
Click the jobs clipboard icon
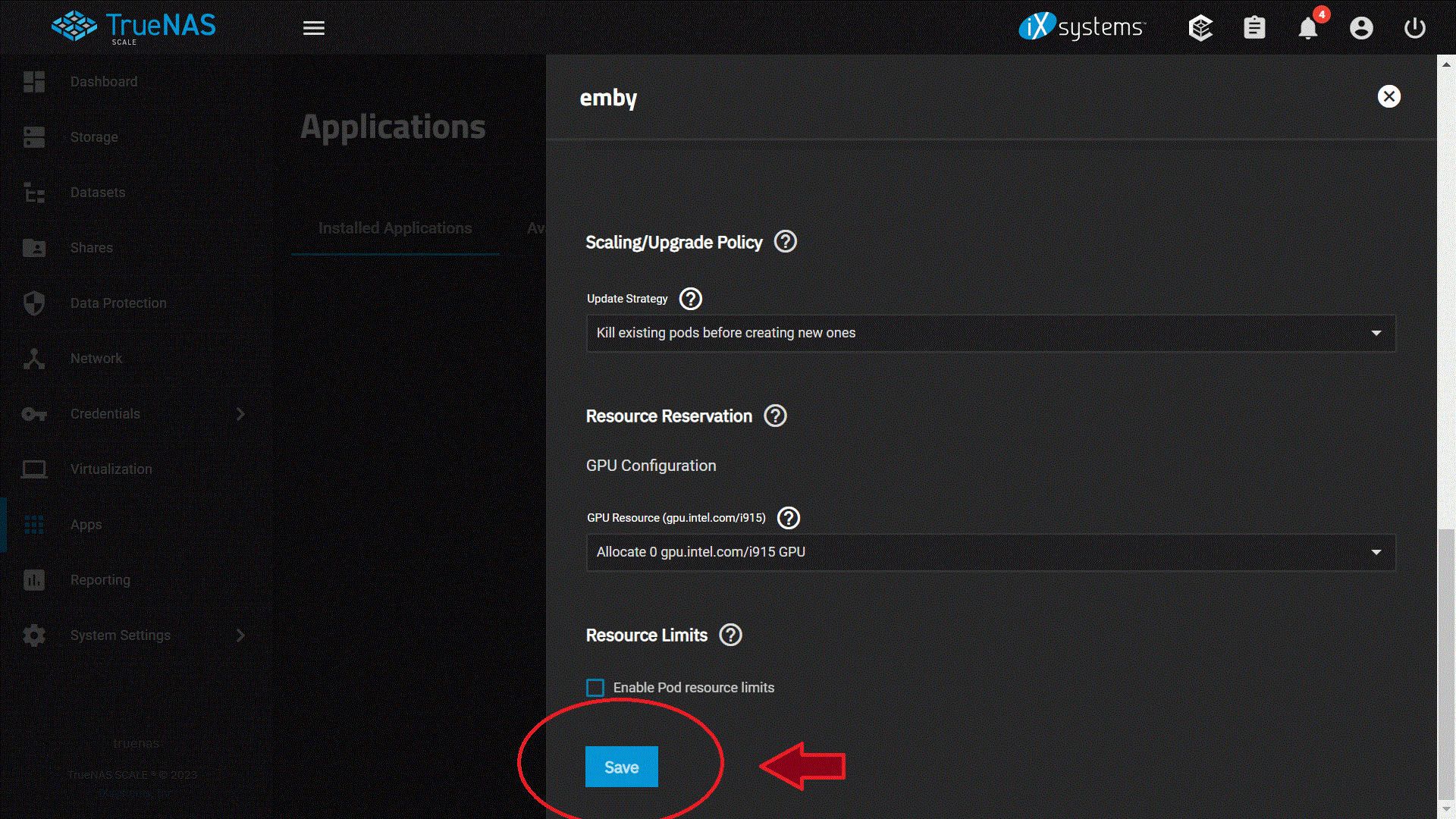coord(1254,28)
